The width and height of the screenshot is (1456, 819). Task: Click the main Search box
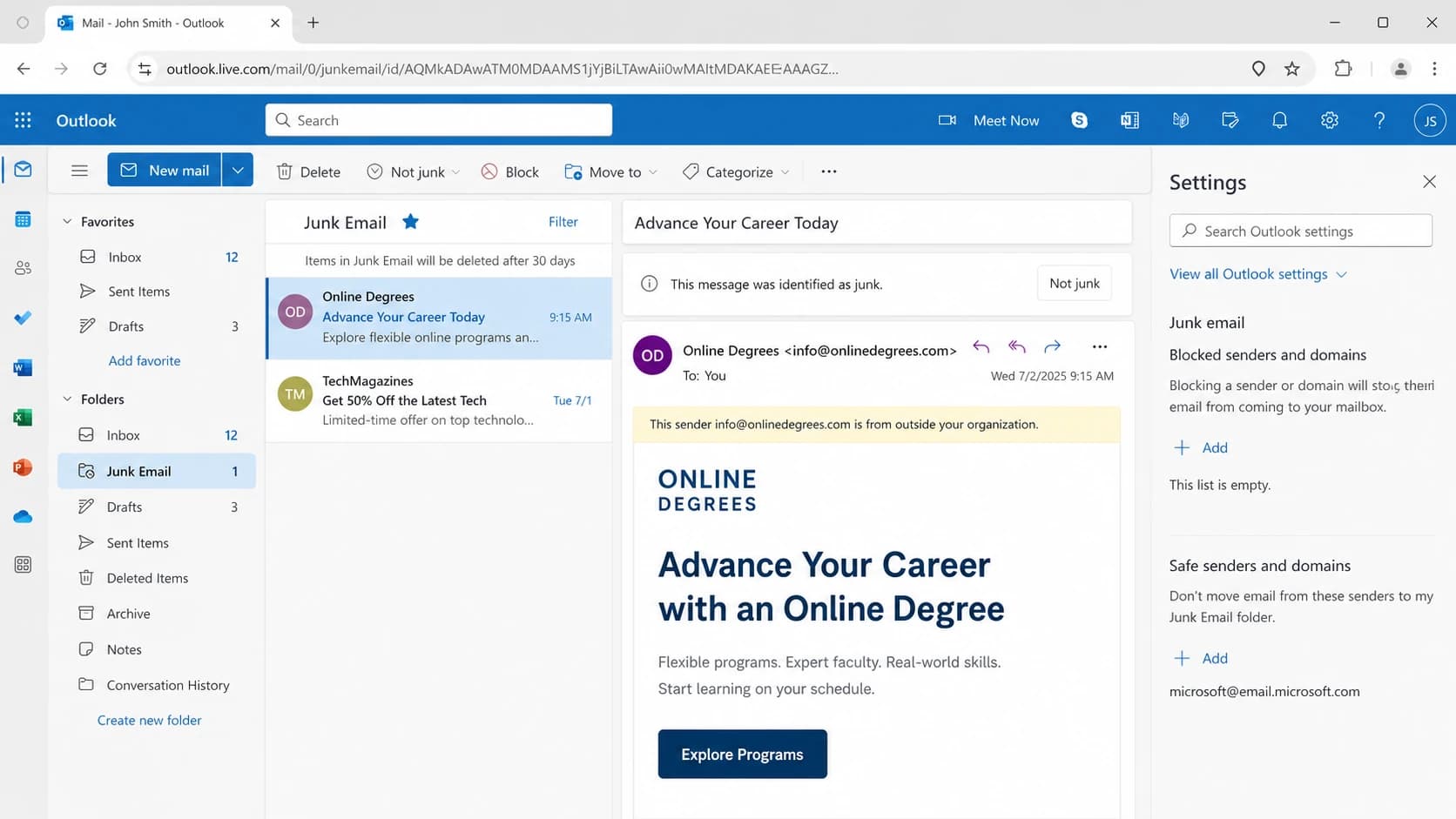(x=439, y=120)
